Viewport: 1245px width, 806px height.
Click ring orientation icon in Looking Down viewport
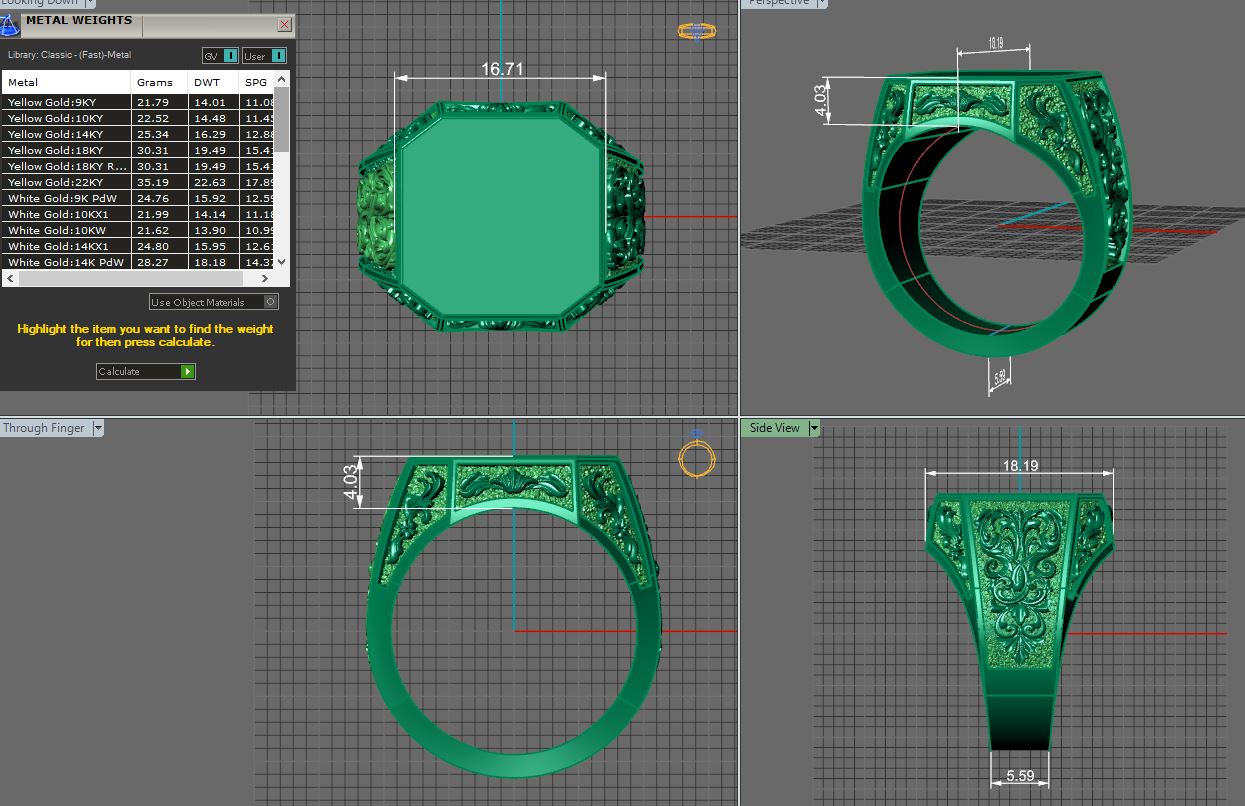695,31
